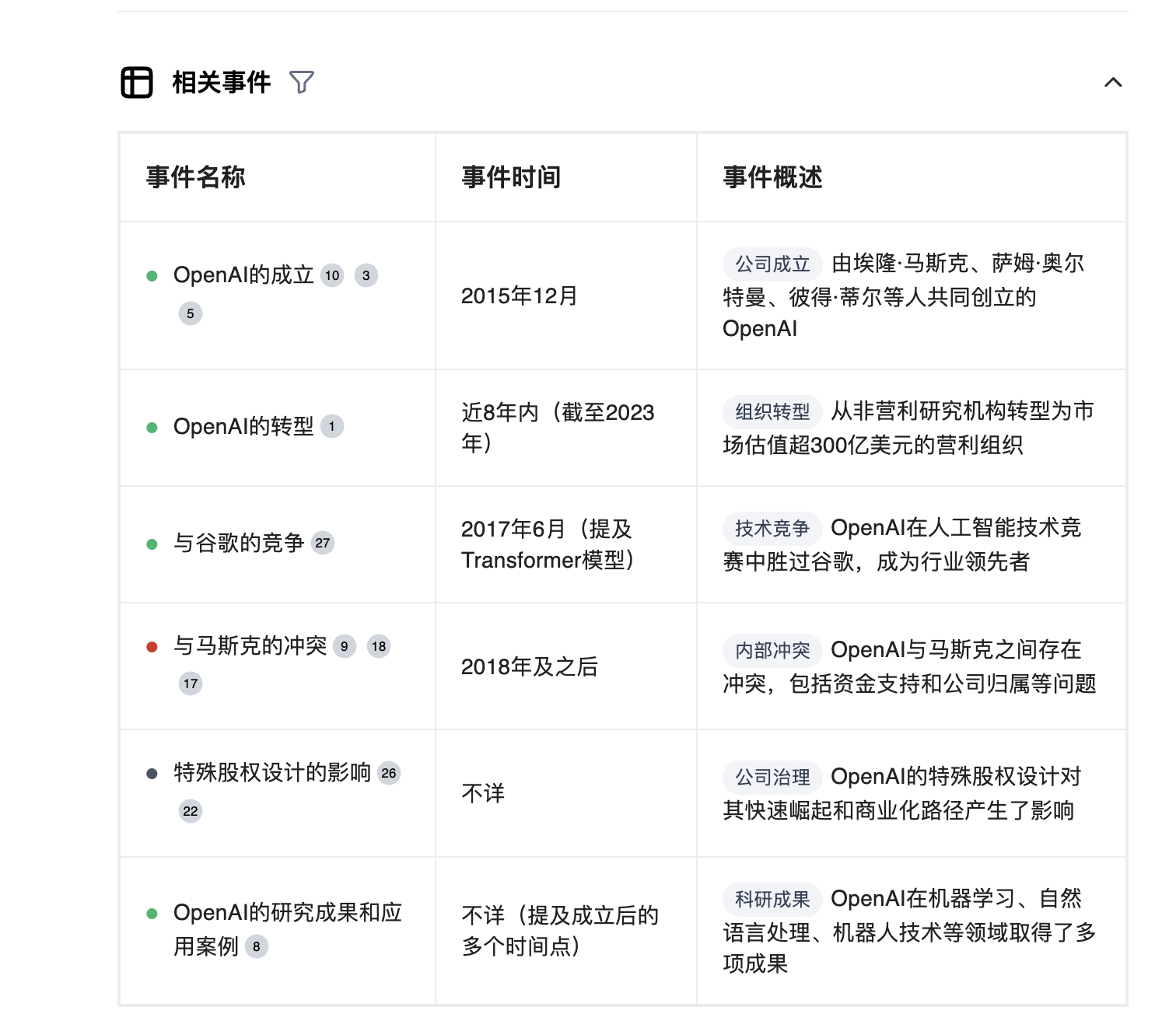This screenshot has height=1028, width=1176.
Task: Select the 公司治理 tag
Action: tap(772, 777)
